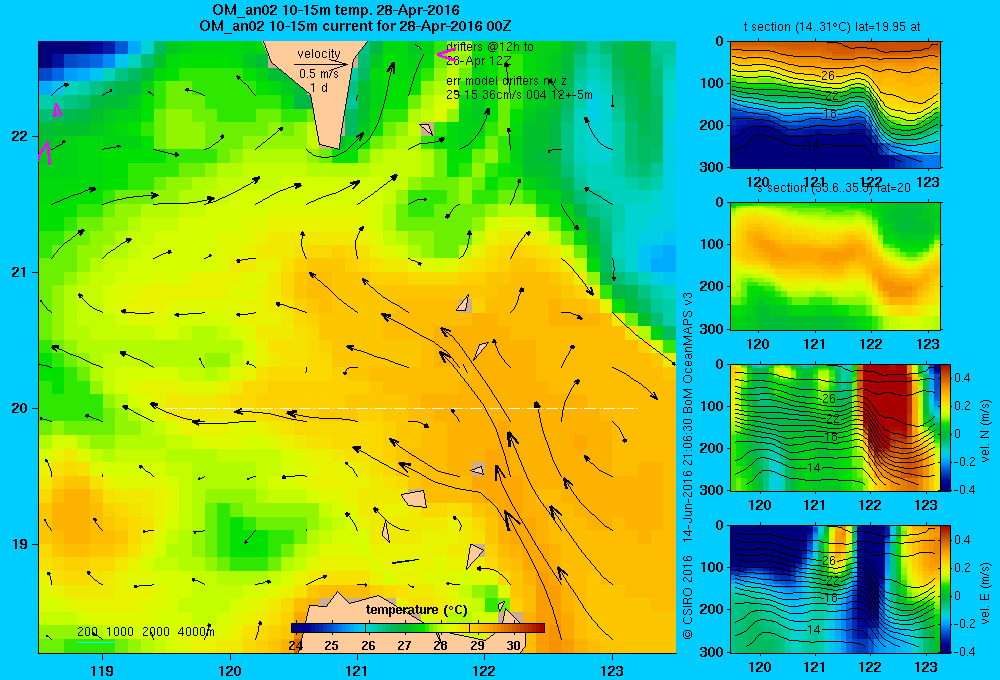The height and width of the screenshot is (680, 1000).
Task: Click the white dashed section line at latitude 20
Action: 401,408
